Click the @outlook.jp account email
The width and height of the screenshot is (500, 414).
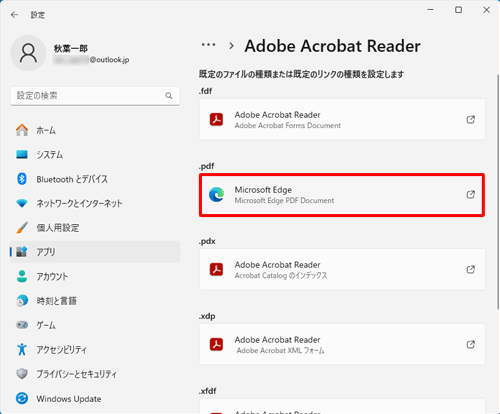[91, 60]
